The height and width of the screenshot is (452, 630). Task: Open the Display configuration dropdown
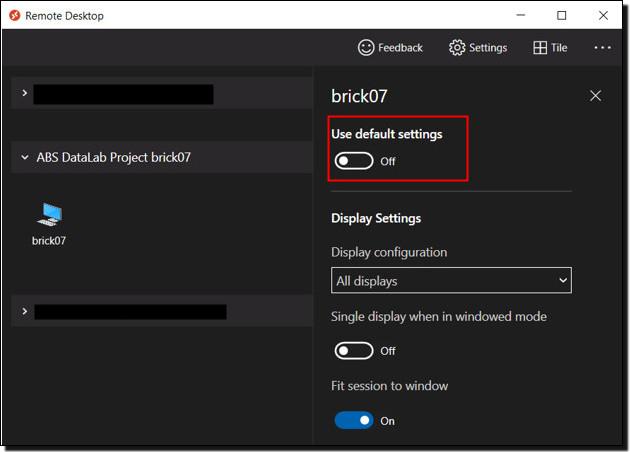point(451,280)
